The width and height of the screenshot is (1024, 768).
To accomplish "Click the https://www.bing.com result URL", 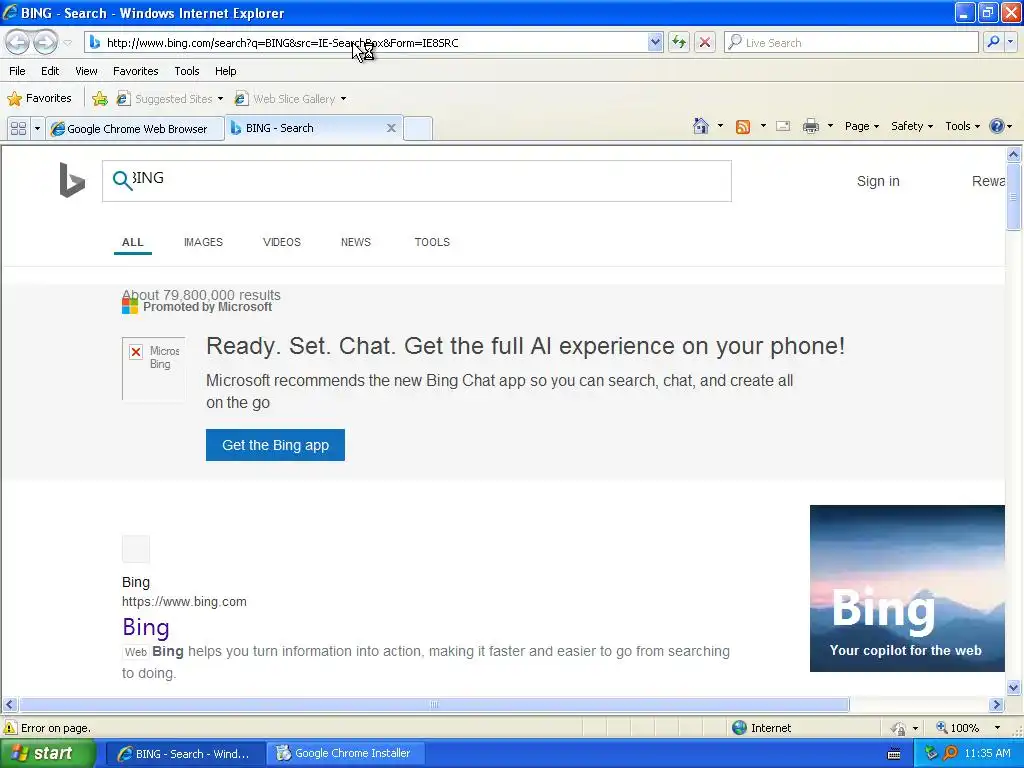I will click(x=184, y=601).
